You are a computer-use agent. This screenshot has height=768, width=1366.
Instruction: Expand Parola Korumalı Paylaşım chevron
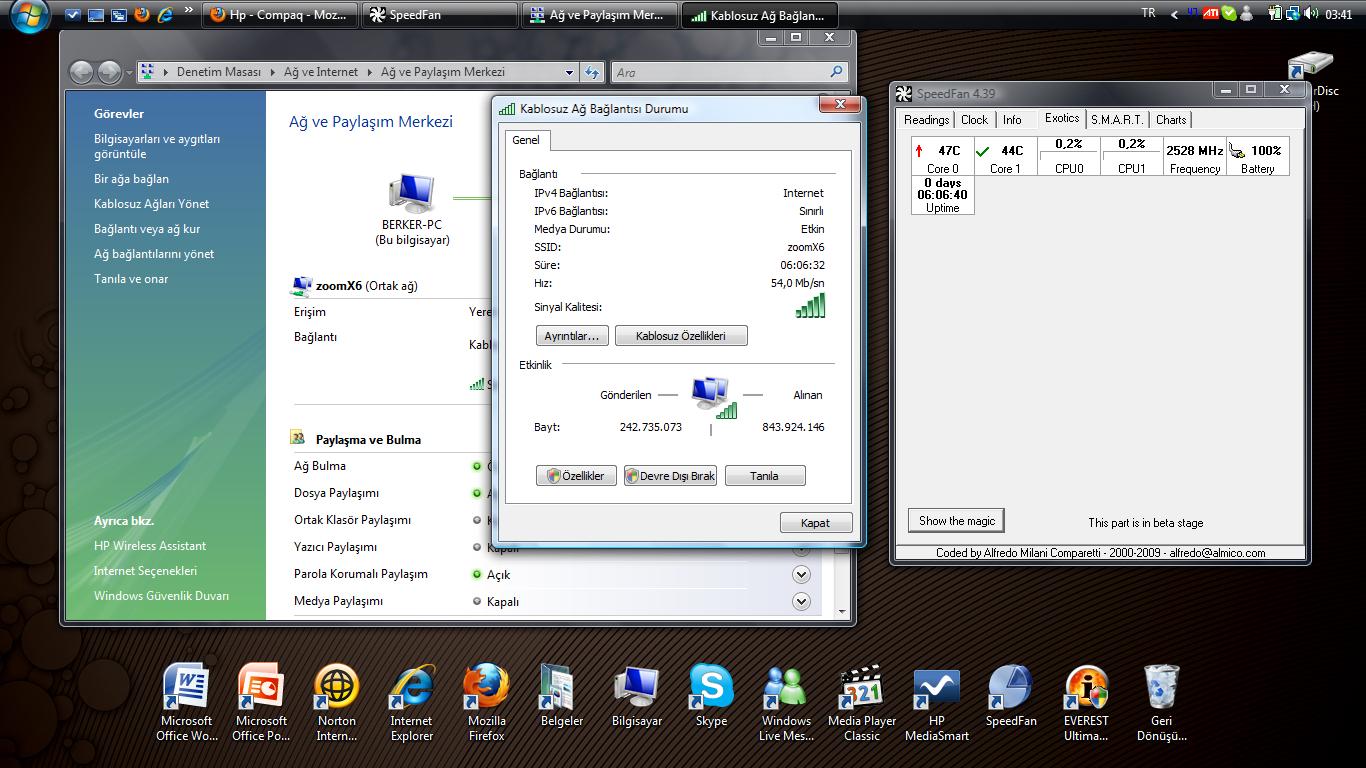pyautogui.click(x=801, y=575)
